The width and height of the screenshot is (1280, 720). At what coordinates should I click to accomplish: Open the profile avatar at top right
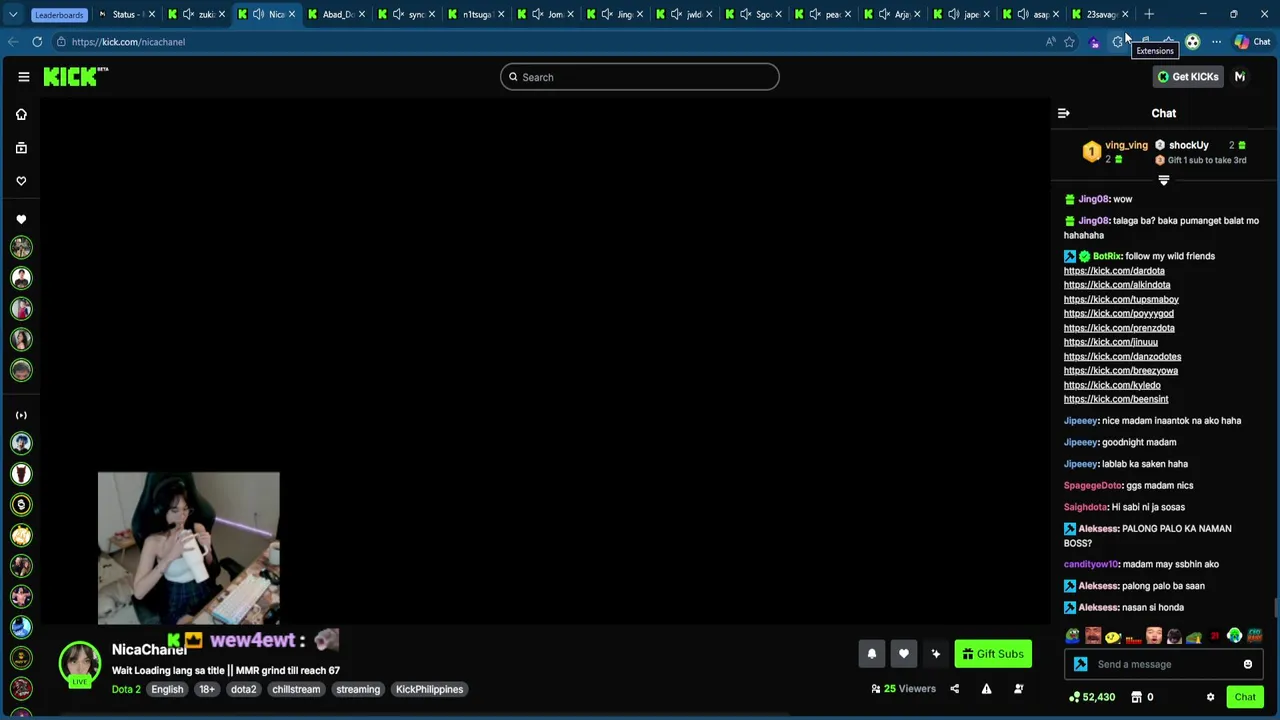1240,77
